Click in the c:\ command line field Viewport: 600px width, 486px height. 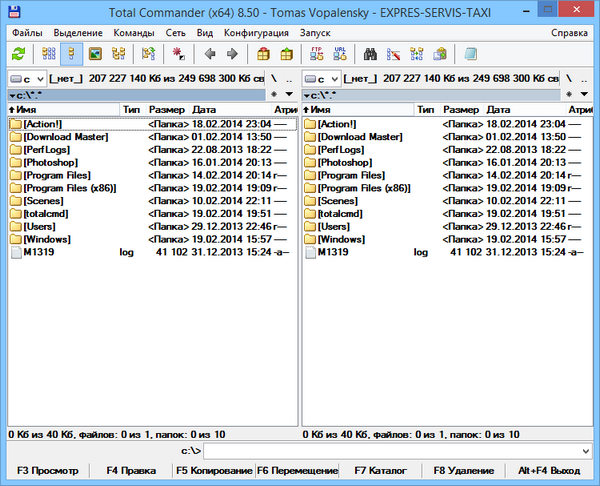point(390,452)
